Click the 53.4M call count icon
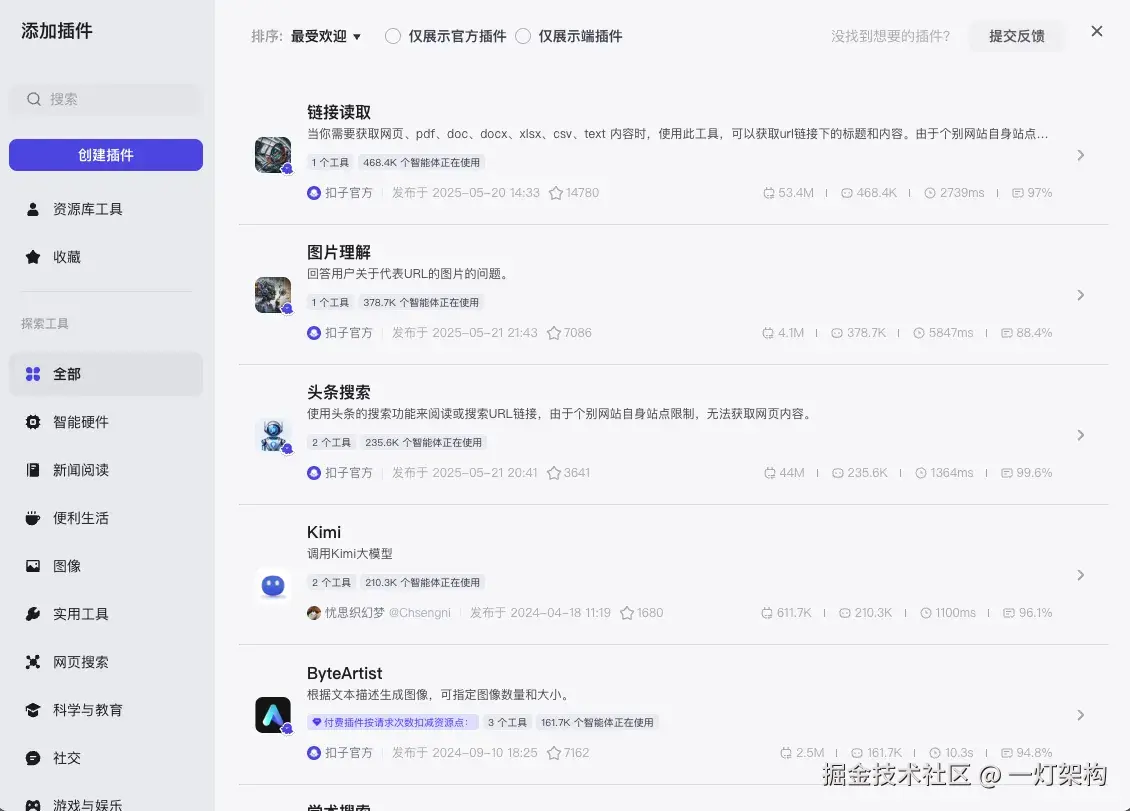The width and height of the screenshot is (1130, 811). pos(769,193)
